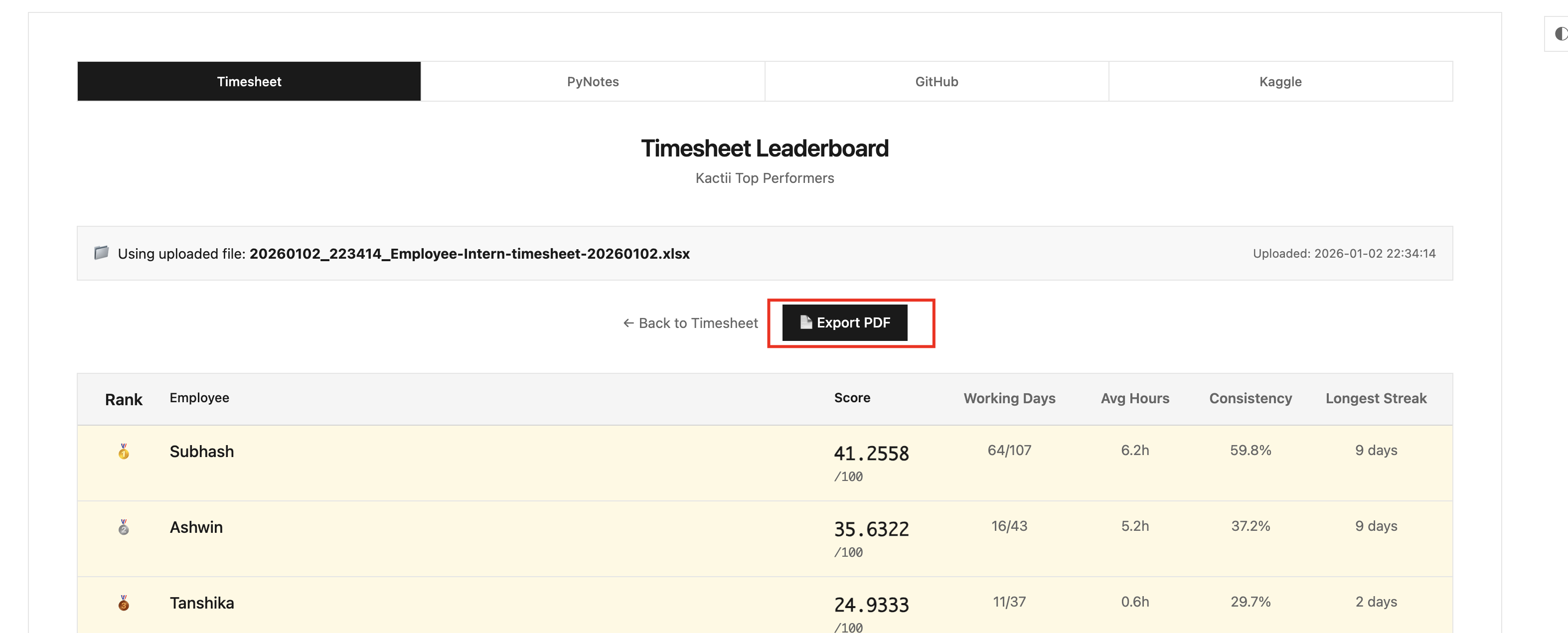Click the Longest Streak column header

pyautogui.click(x=1376, y=399)
